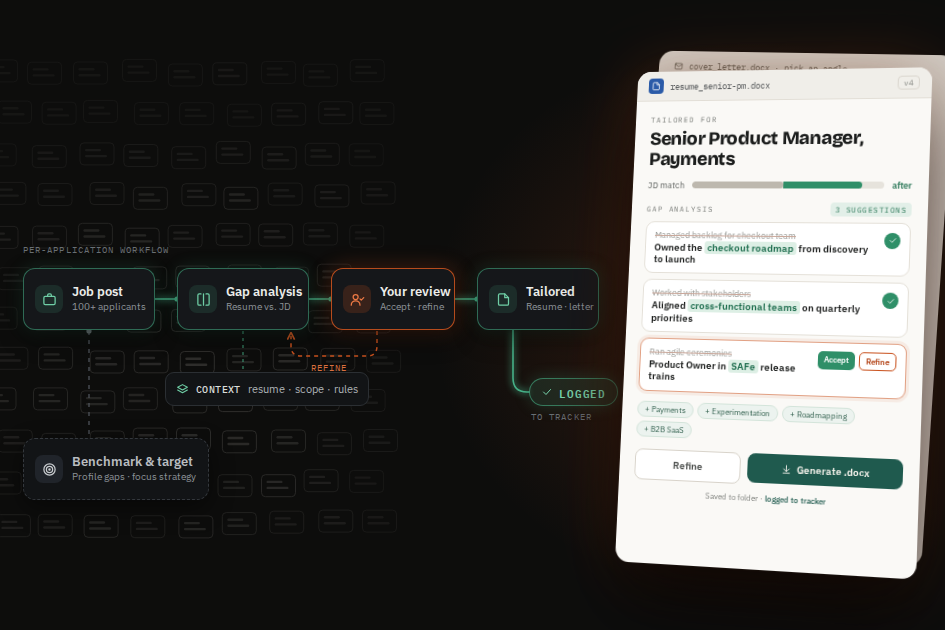Click the document icon on Tailored node
945x630 pixels.
pyautogui.click(x=503, y=299)
